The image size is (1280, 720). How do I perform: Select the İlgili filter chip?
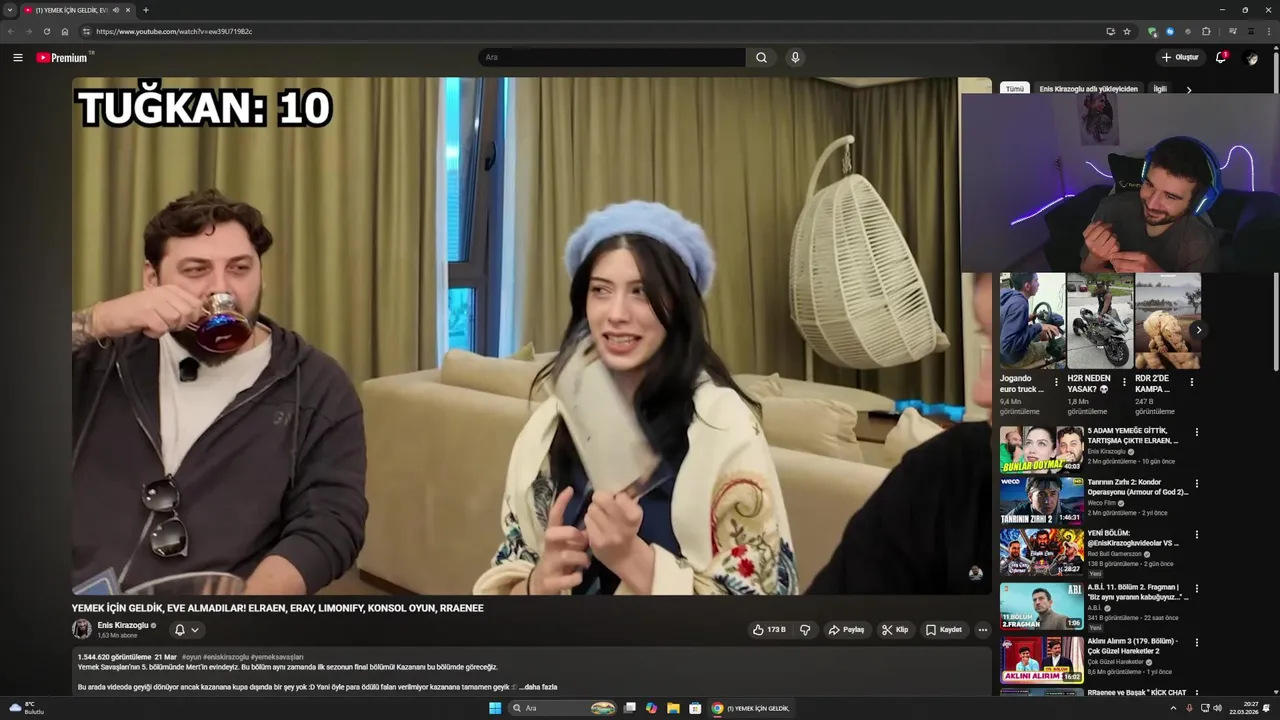[x=1160, y=89]
